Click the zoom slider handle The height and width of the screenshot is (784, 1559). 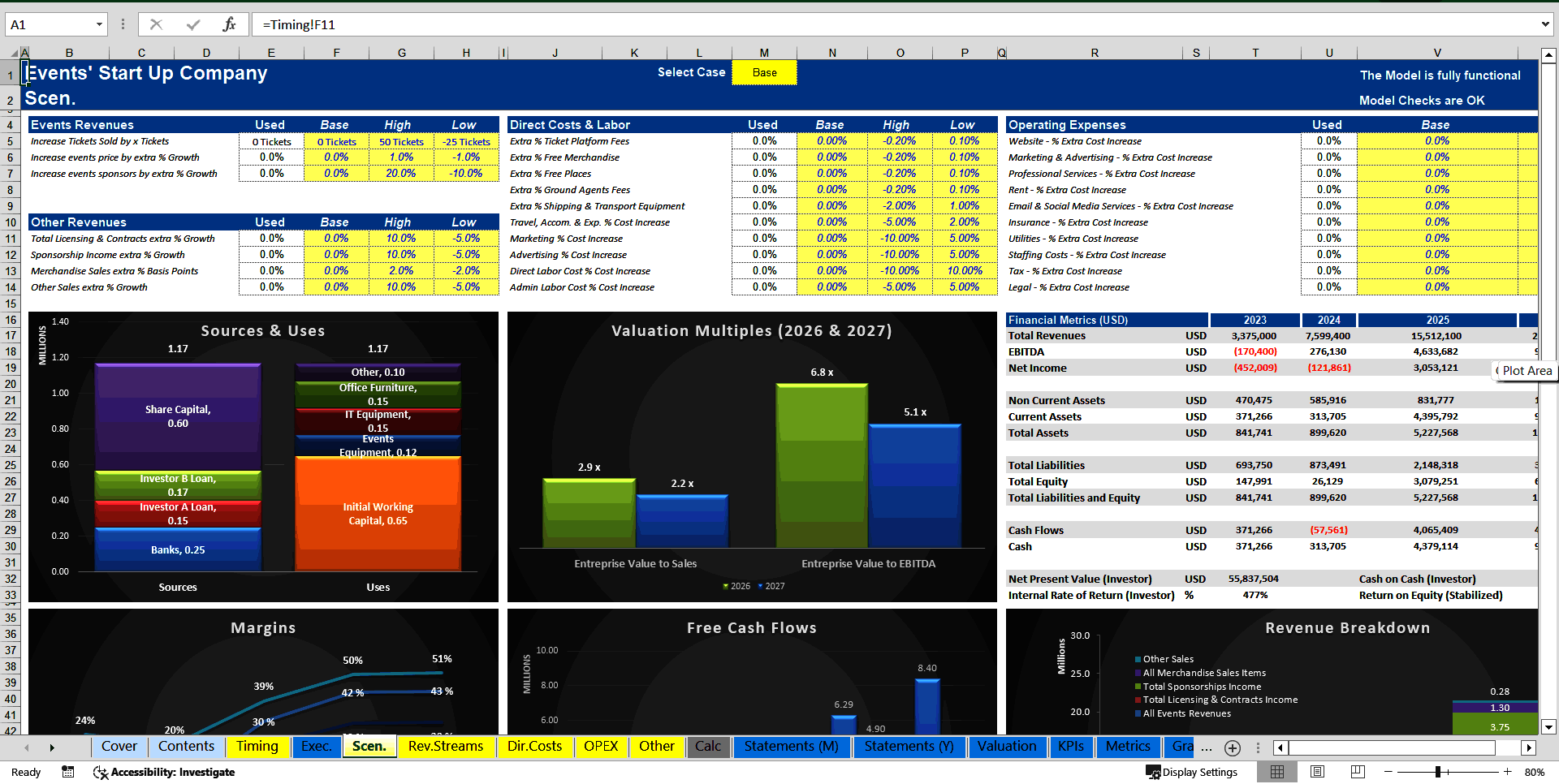[x=1437, y=772]
